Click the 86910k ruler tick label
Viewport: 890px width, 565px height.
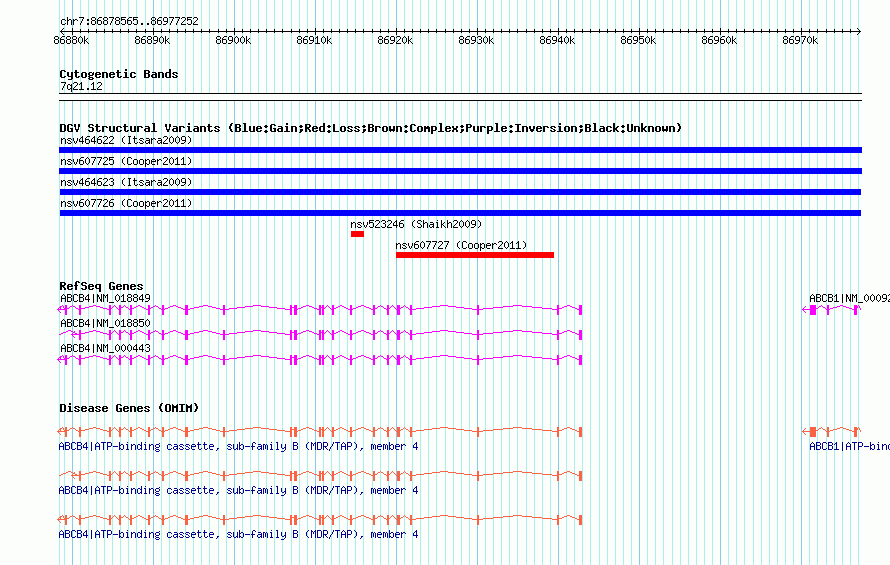[x=314, y=40]
